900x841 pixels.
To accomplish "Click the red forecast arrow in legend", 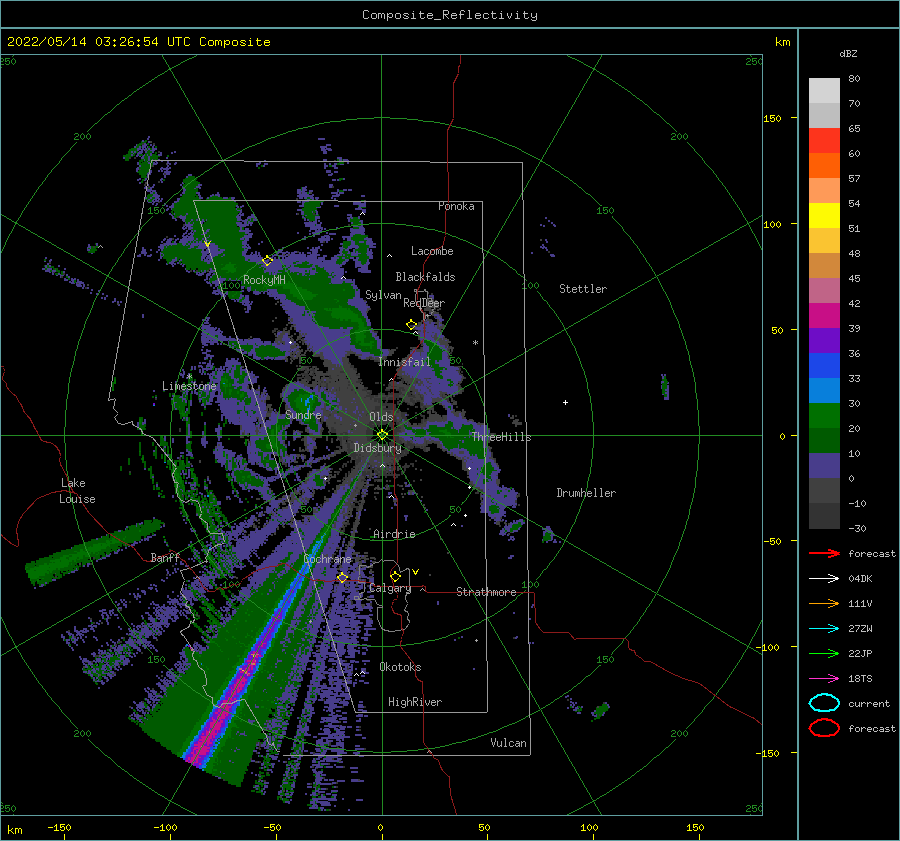I will click(824, 553).
